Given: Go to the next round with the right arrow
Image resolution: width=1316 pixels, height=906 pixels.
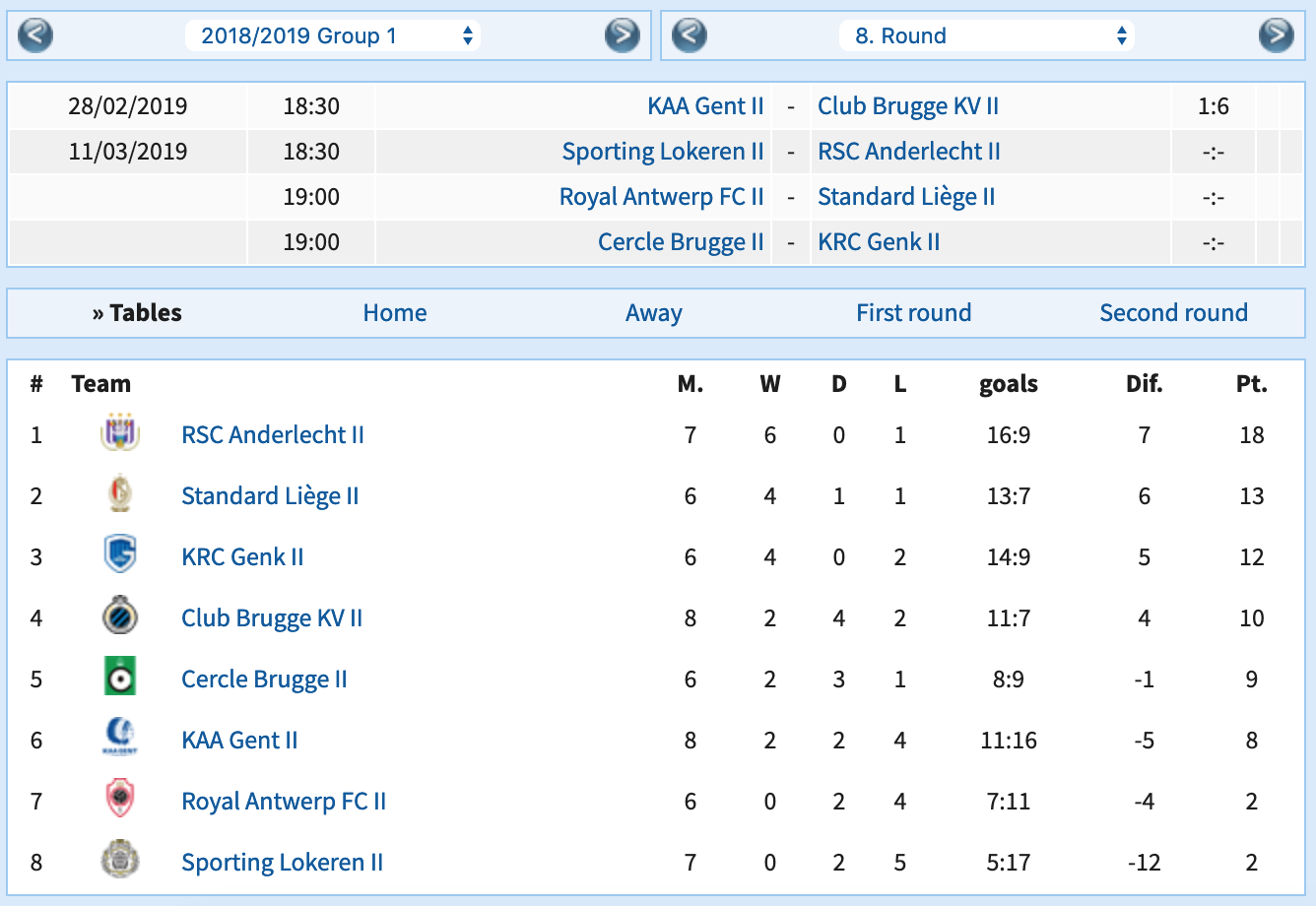Looking at the screenshot, I should point(1276,36).
